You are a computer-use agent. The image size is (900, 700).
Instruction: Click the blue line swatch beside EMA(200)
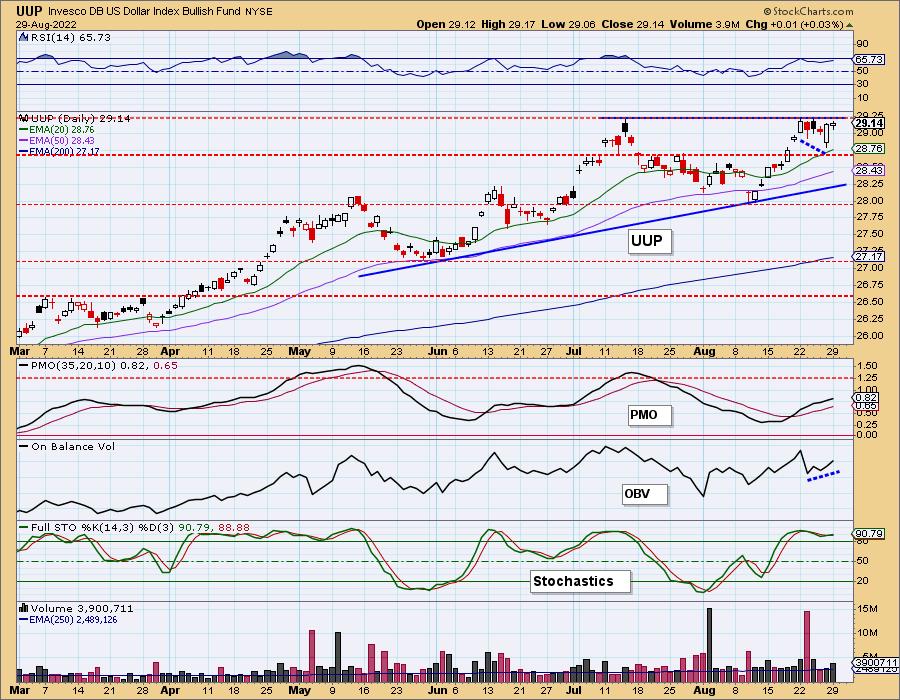24,152
